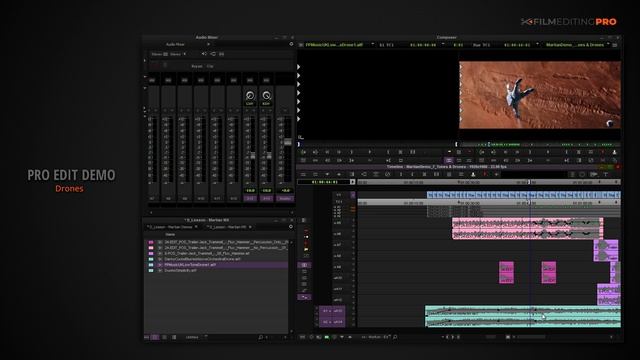Toggle the loop playback icon in Audio Mixer

[x=213, y=54]
